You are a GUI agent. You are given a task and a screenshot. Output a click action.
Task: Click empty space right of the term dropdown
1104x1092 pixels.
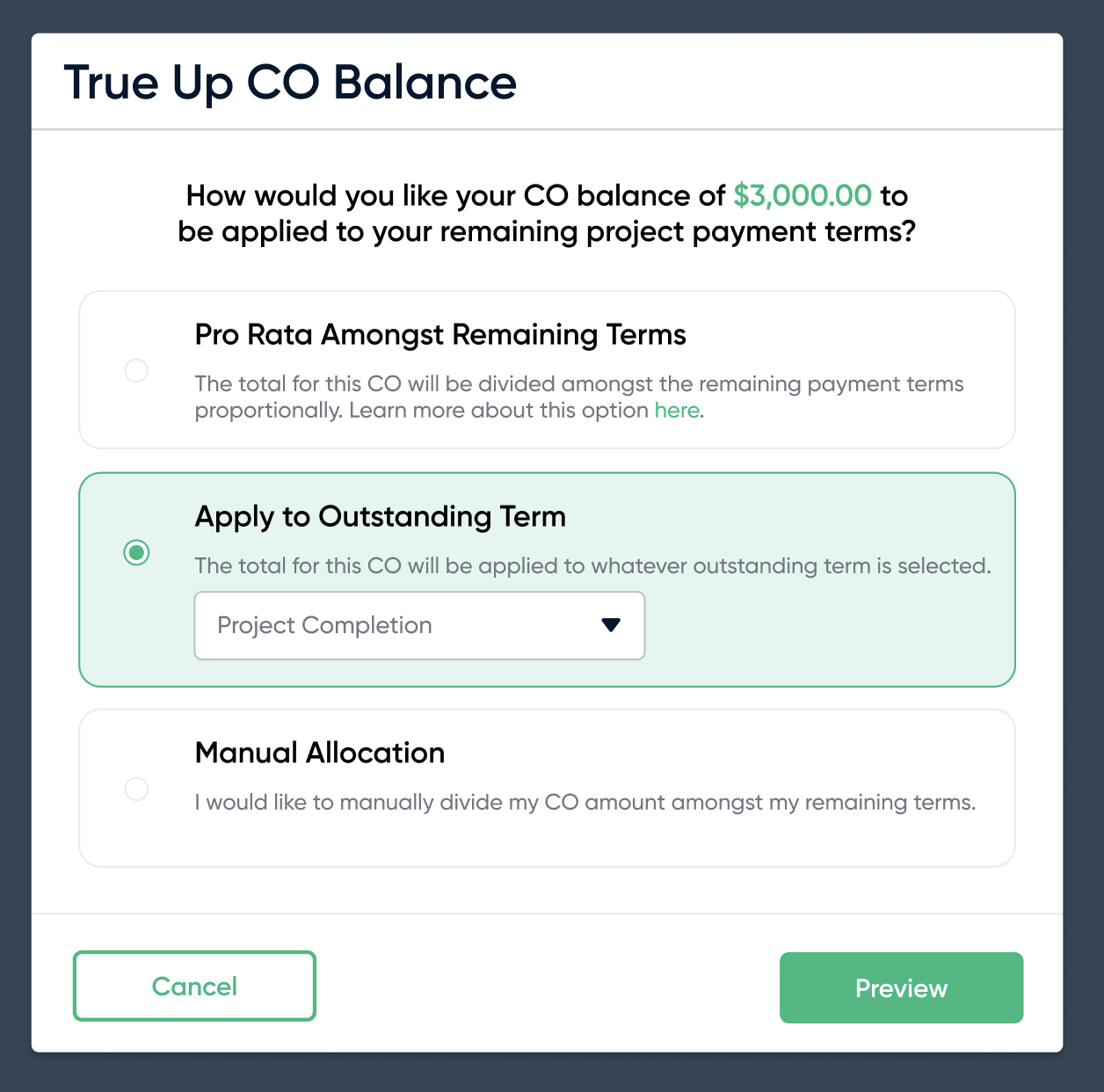pyautogui.click(x=826, y=626)
